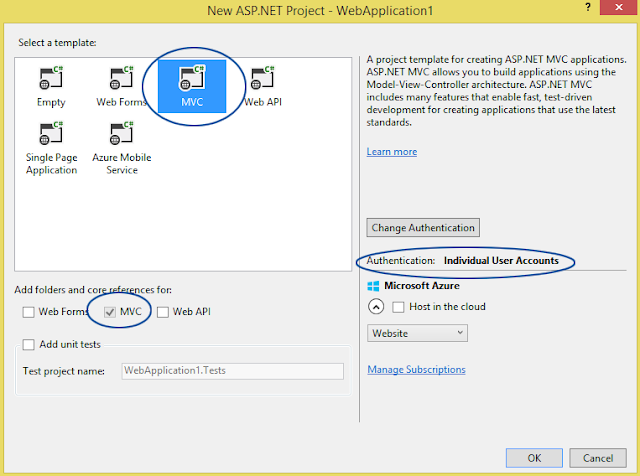Enable Web Forms folders checkbox
This screenshot has height=476, width=640.
(29, 312)
